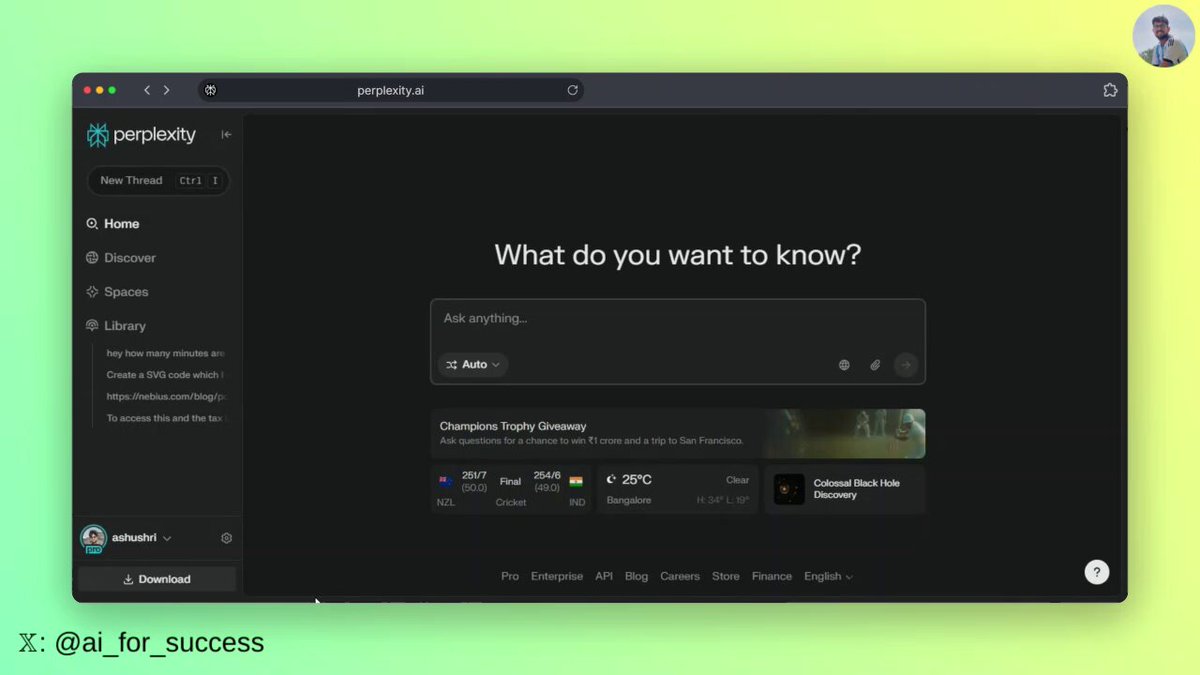Open the English language dropdown
1200x675 pixels.
(828, 576)
